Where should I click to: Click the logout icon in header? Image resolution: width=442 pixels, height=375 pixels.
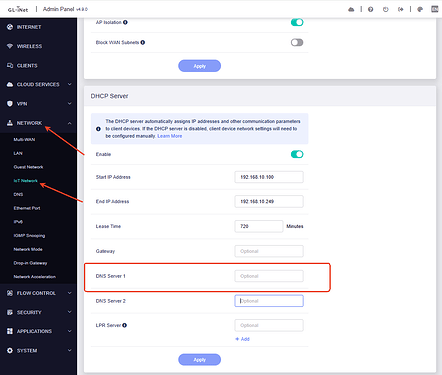tap(401, 9)
